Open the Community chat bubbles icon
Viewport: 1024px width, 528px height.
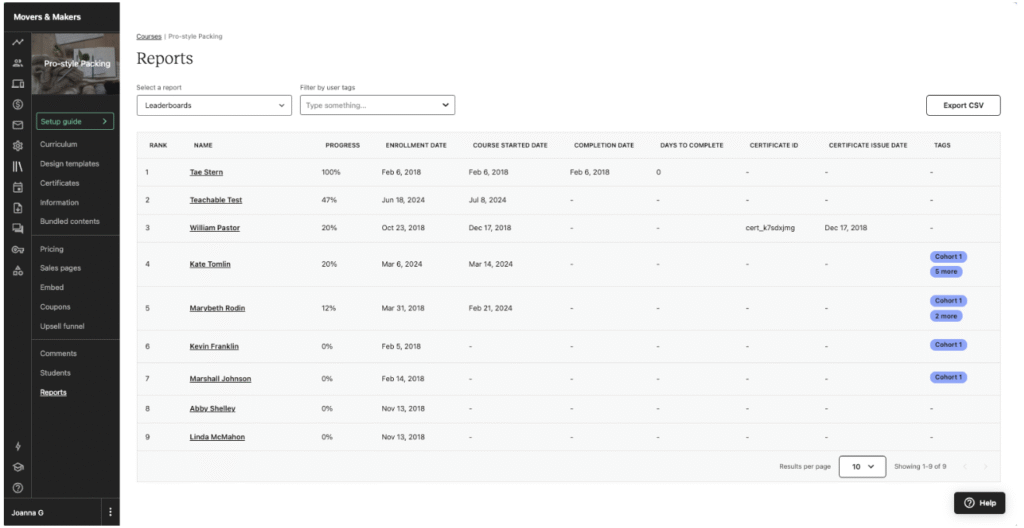(18, 229)
